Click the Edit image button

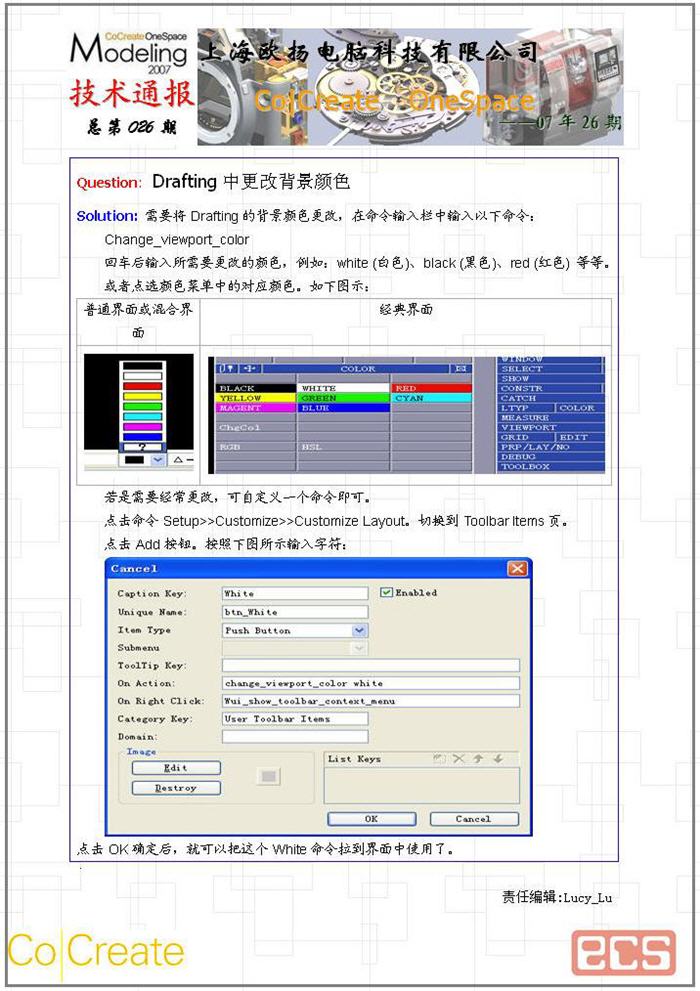(176, 767)
